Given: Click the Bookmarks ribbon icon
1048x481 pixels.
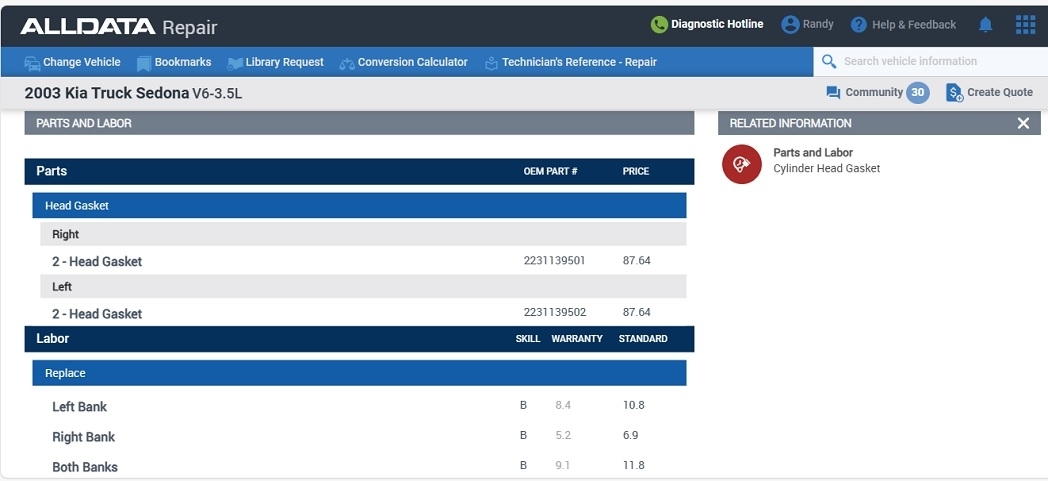Looking at the screenshot, I should [144, 63].
